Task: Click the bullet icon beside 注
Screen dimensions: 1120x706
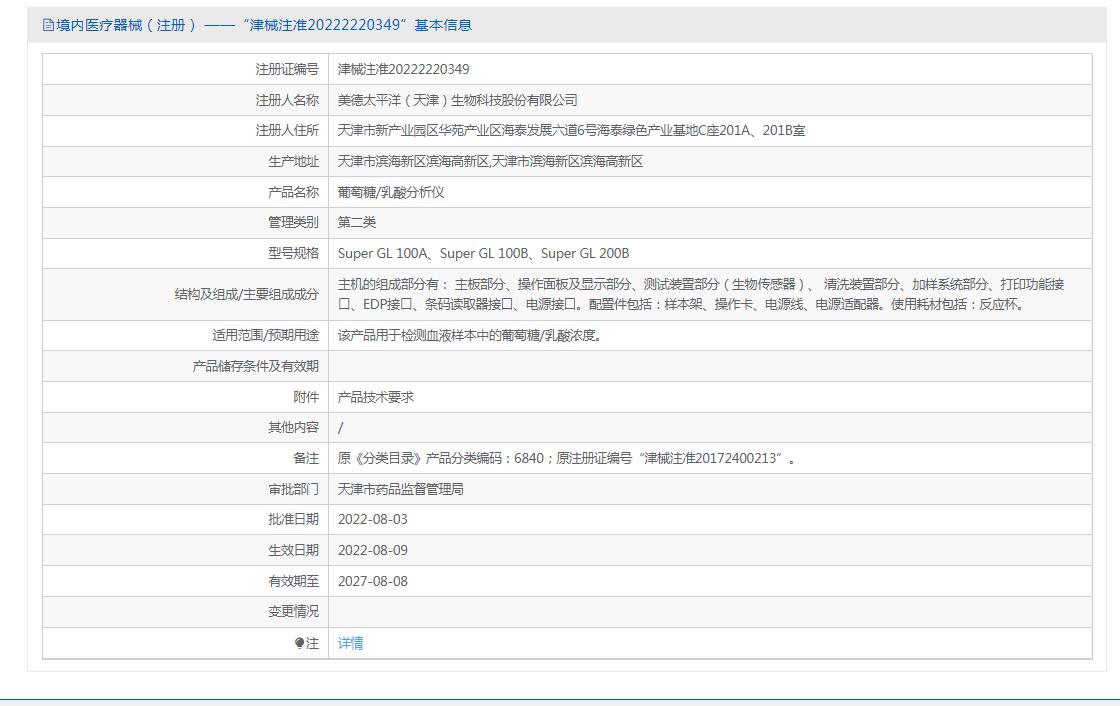Action: [299, 643]
